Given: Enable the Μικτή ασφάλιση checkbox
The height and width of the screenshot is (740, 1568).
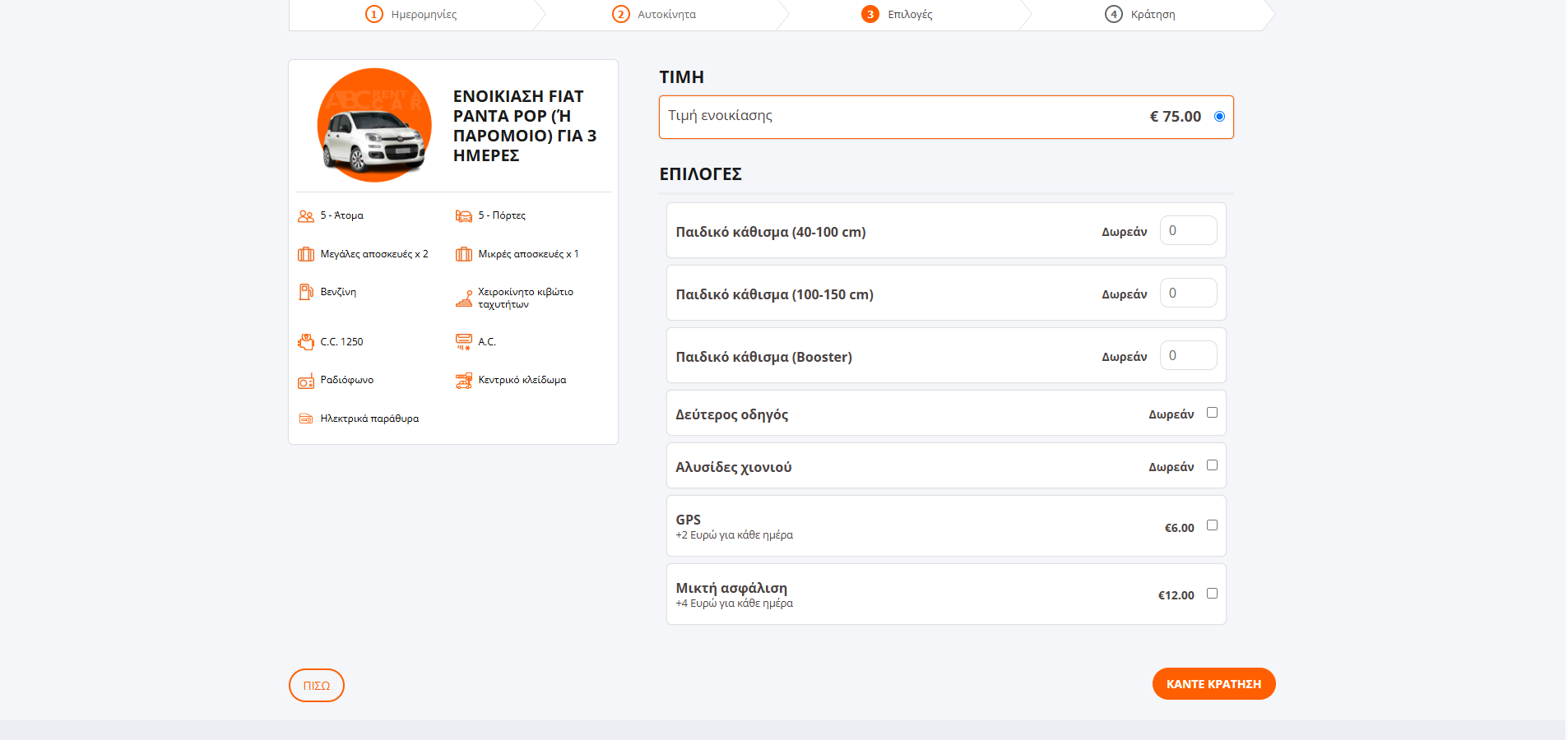Looking at the screenshot, I should point(1212,594).
